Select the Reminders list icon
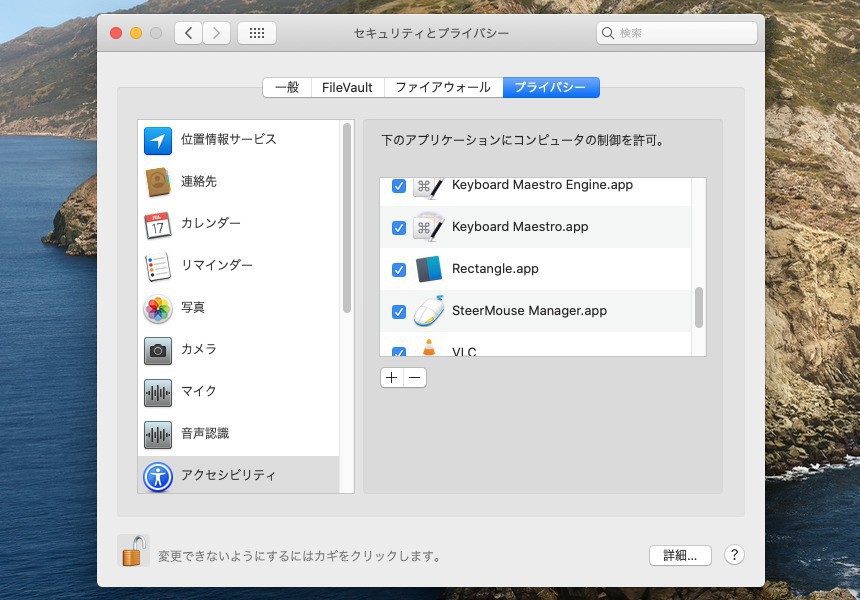Viewport: 860px width, 600px height. pyautogui.click(x=158, y=266)
